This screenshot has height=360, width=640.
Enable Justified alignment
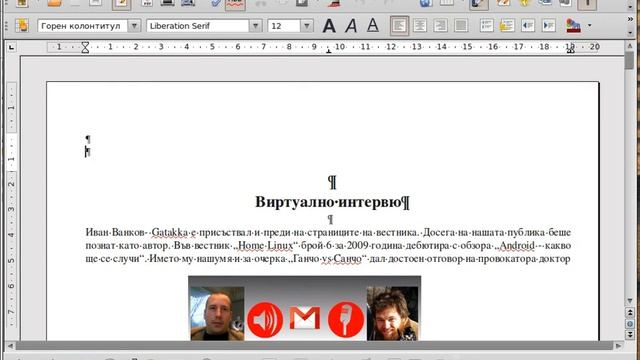[461, 26]
